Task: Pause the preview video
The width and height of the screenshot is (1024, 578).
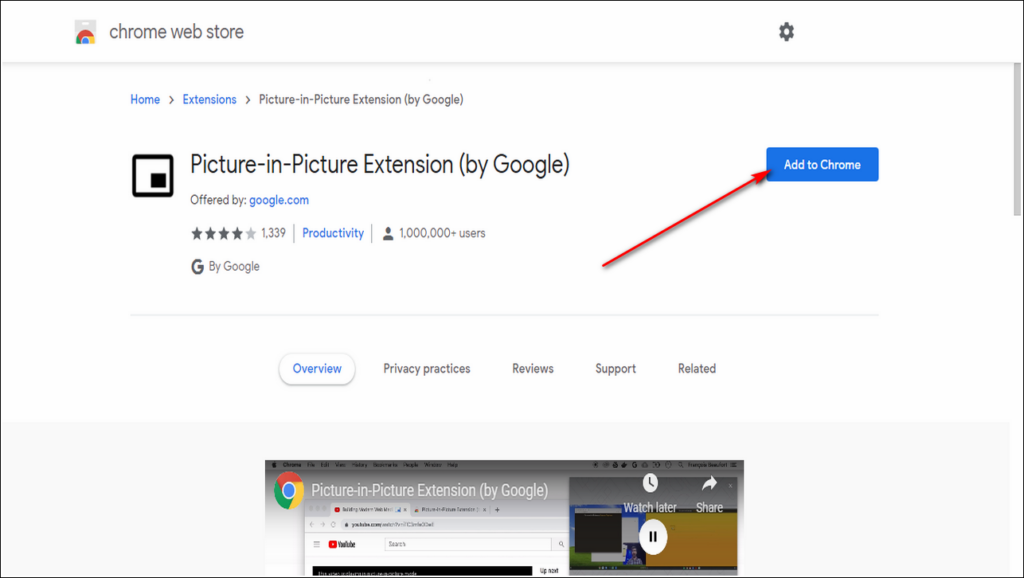Action: point(652,536)
